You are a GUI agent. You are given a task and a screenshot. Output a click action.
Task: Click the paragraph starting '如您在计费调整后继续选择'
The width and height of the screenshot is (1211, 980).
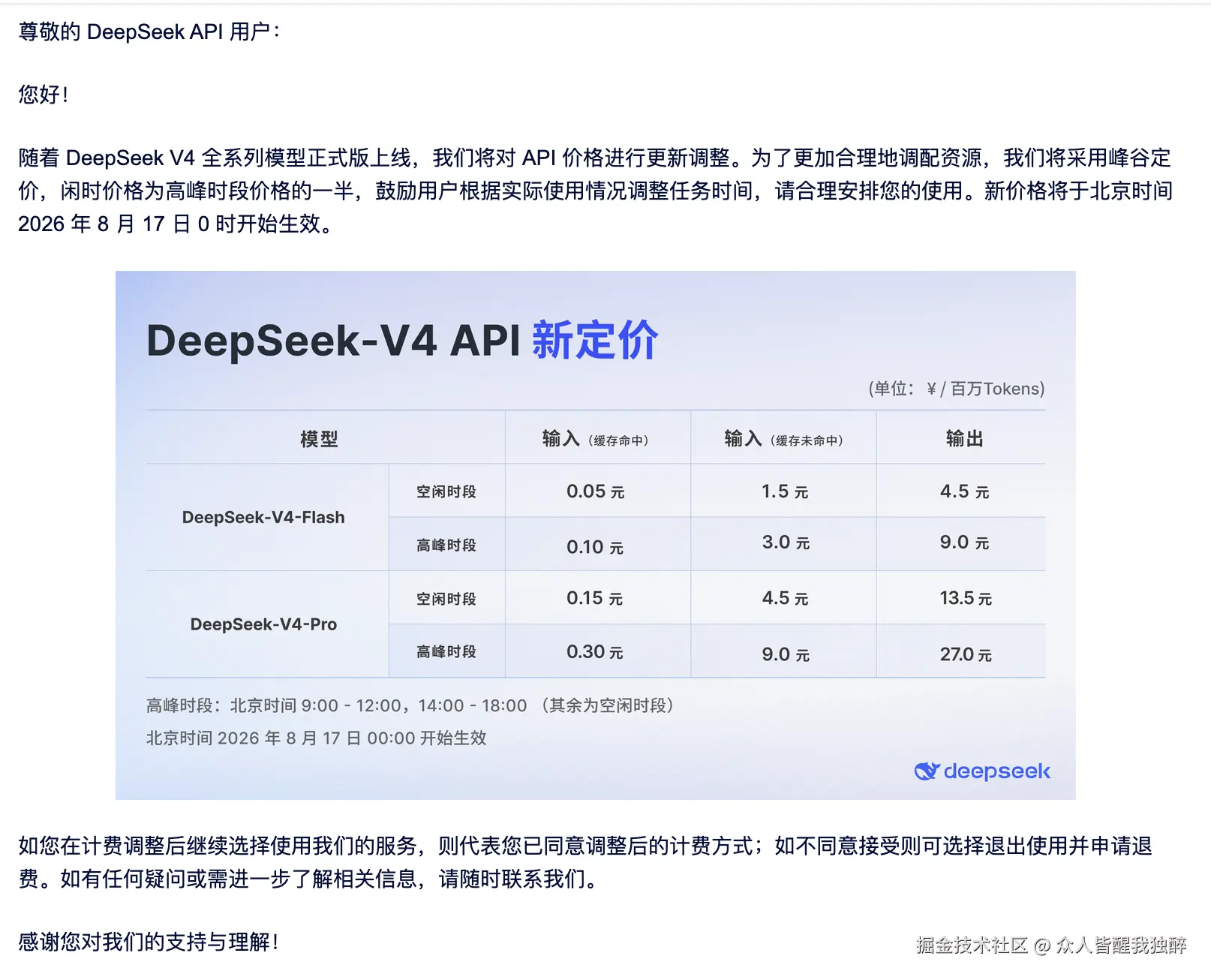[585, 862]
